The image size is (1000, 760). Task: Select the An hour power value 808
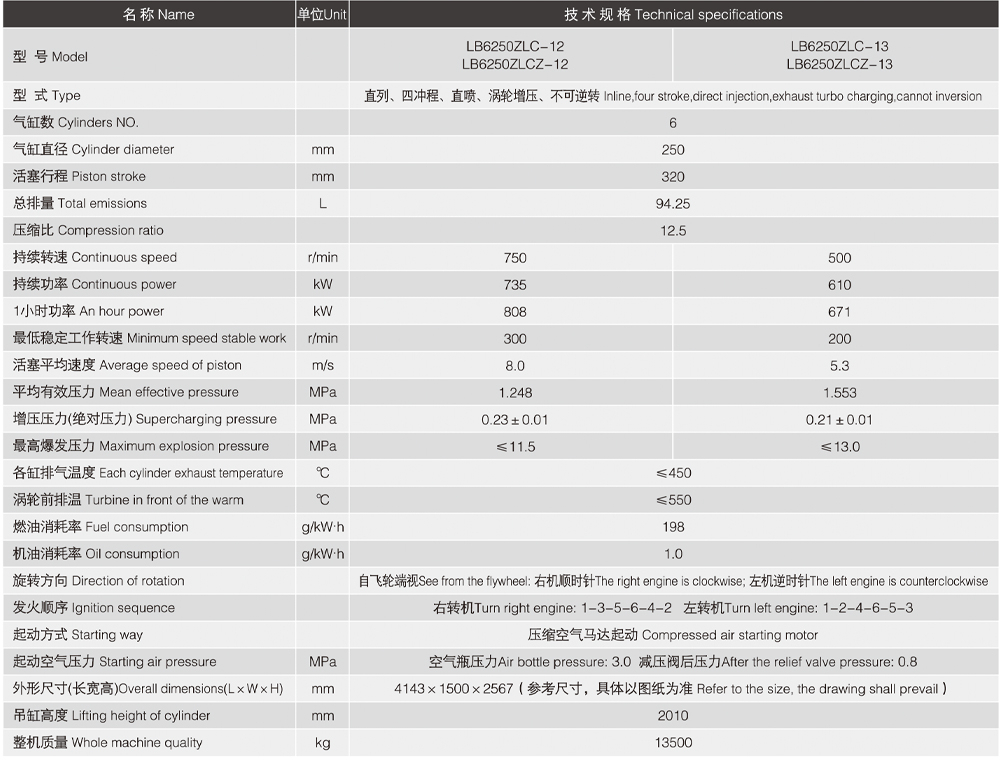(x=515, y=312)
